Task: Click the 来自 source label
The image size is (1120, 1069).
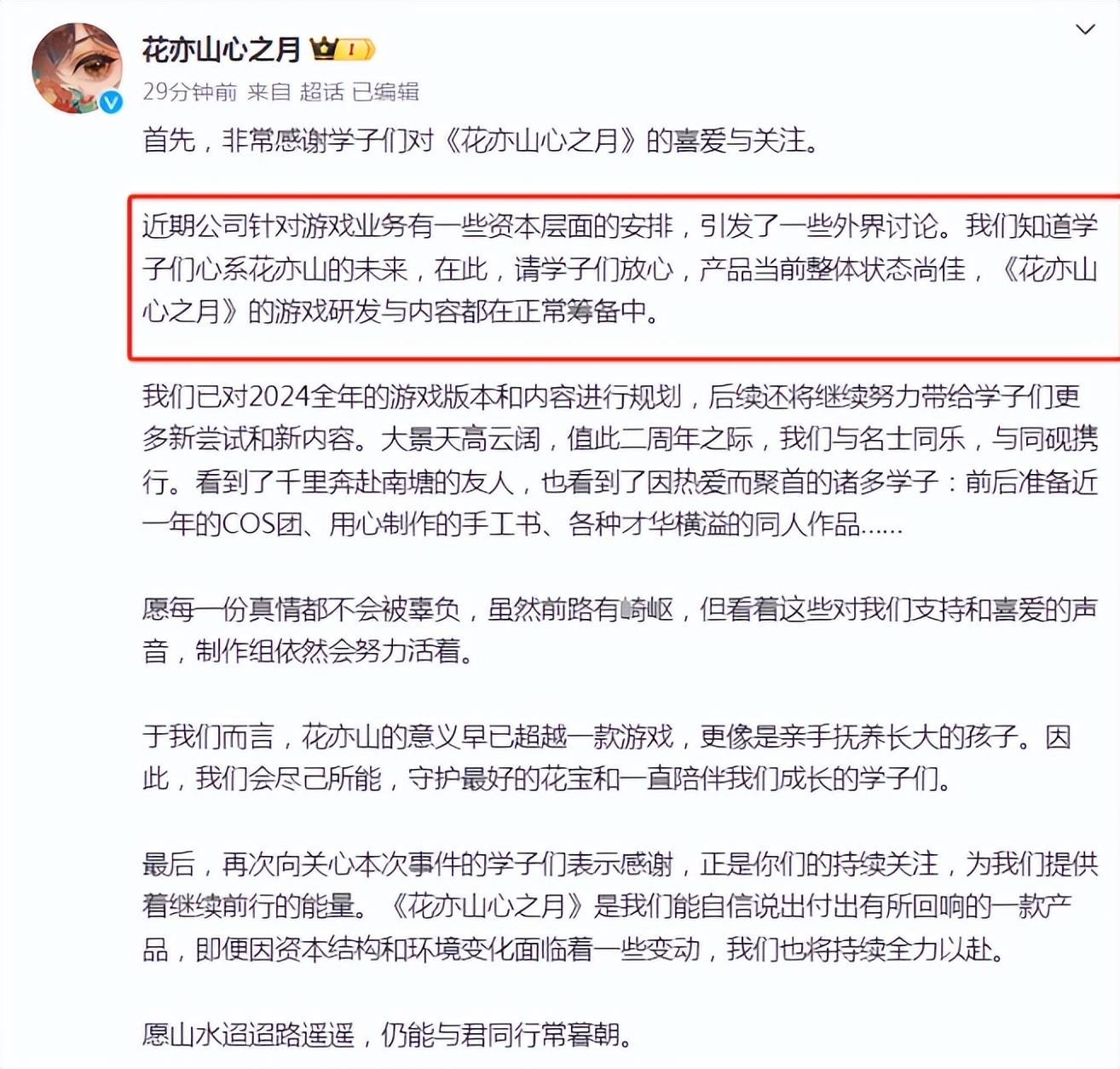Action: 268,91
